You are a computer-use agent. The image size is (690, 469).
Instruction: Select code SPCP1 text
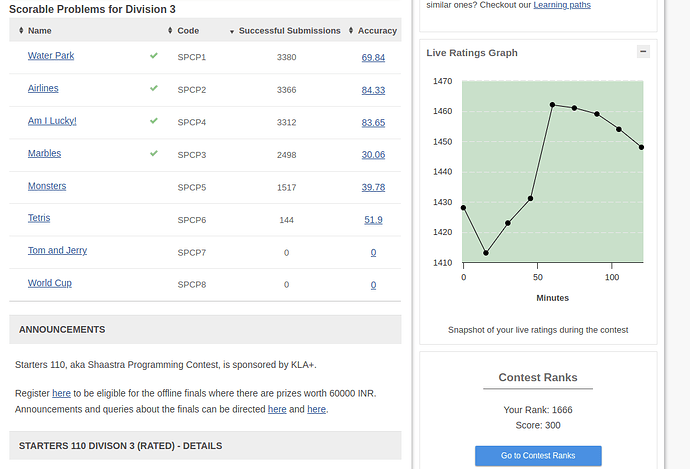(x=191, y=57)
